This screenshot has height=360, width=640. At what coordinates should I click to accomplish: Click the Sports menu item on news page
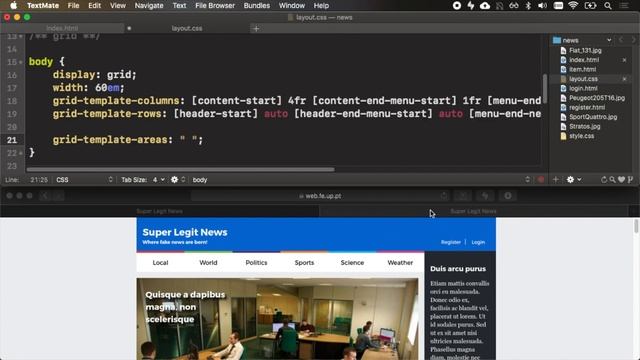[x=304, y=262]
